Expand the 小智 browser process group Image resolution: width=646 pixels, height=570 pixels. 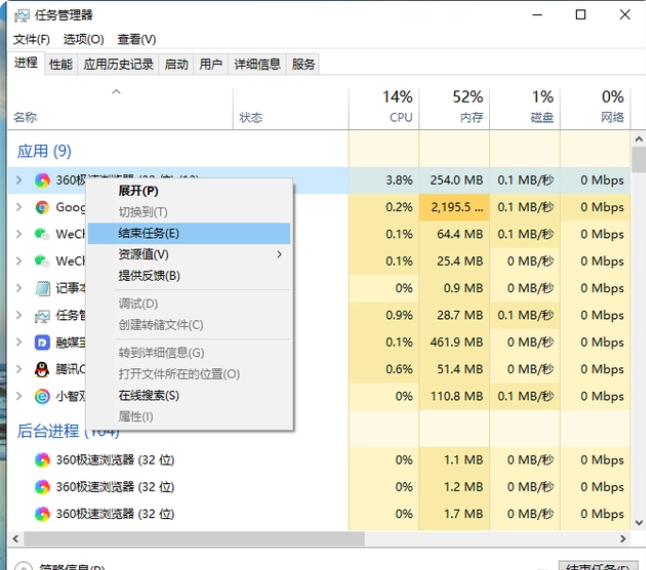19,396
